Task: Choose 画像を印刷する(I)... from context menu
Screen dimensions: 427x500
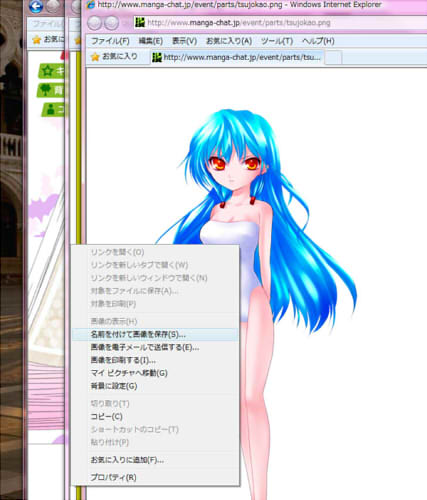Action: (x=155, y=360)
